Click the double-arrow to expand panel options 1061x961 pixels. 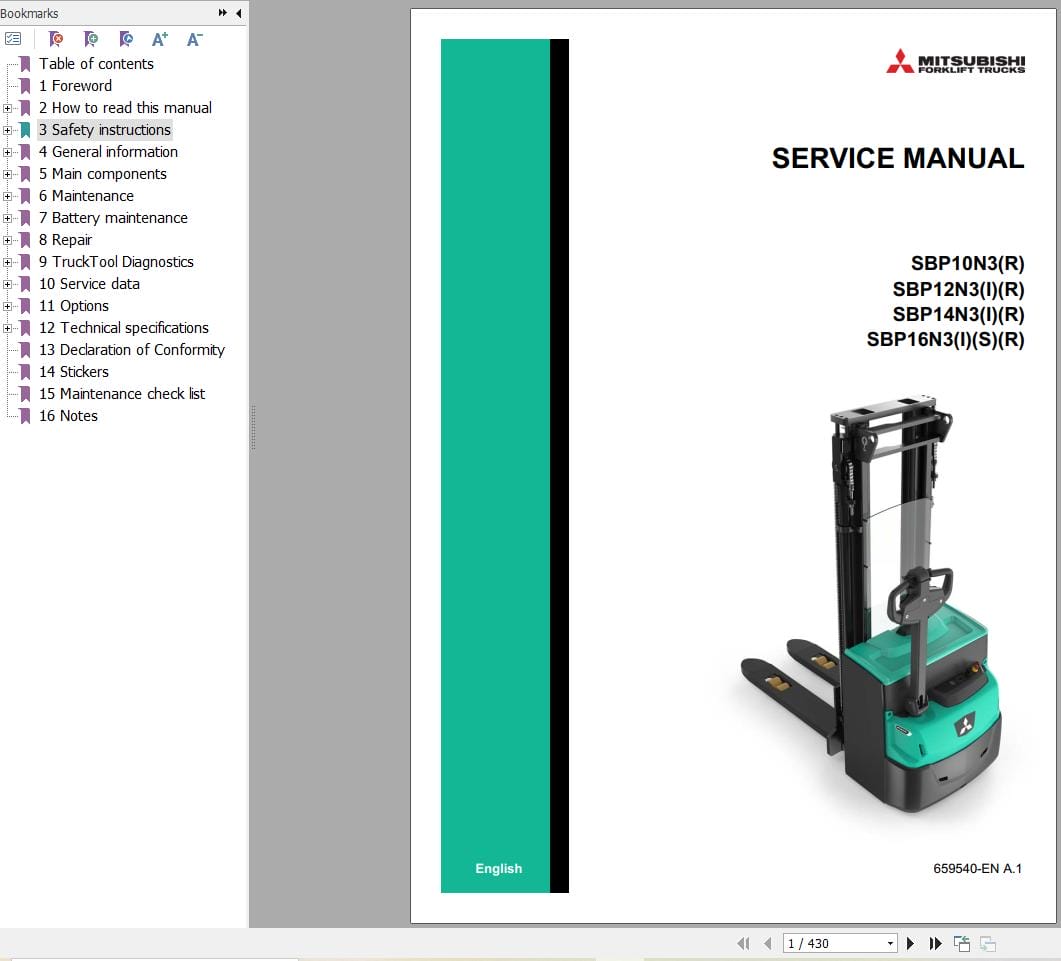(x=222, y=13)
